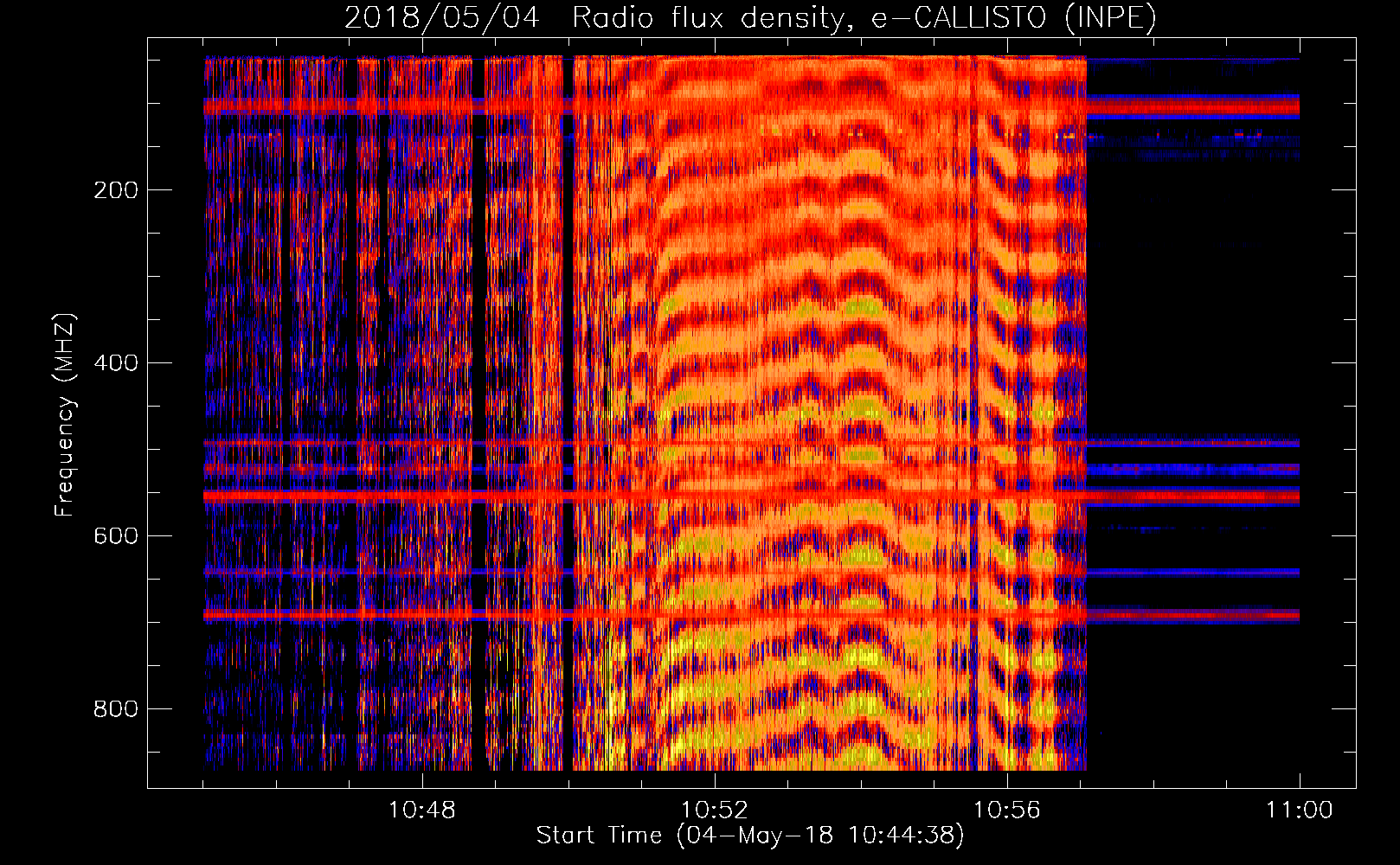
Task: Click the 600 frequency tick label
Action: [x=116, y=536]
